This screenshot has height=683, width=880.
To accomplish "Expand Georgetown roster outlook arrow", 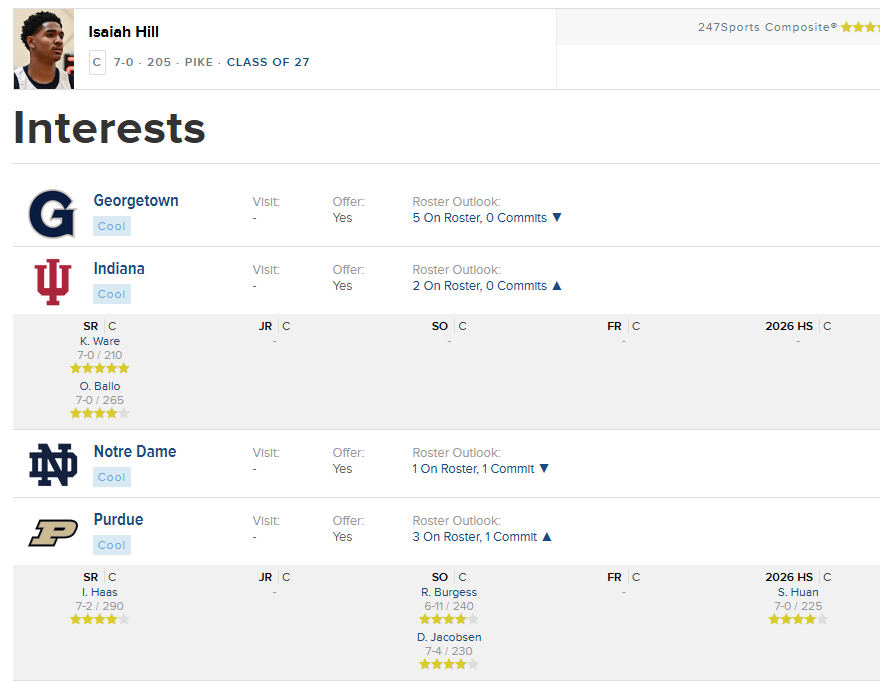I will coord(557,218).
